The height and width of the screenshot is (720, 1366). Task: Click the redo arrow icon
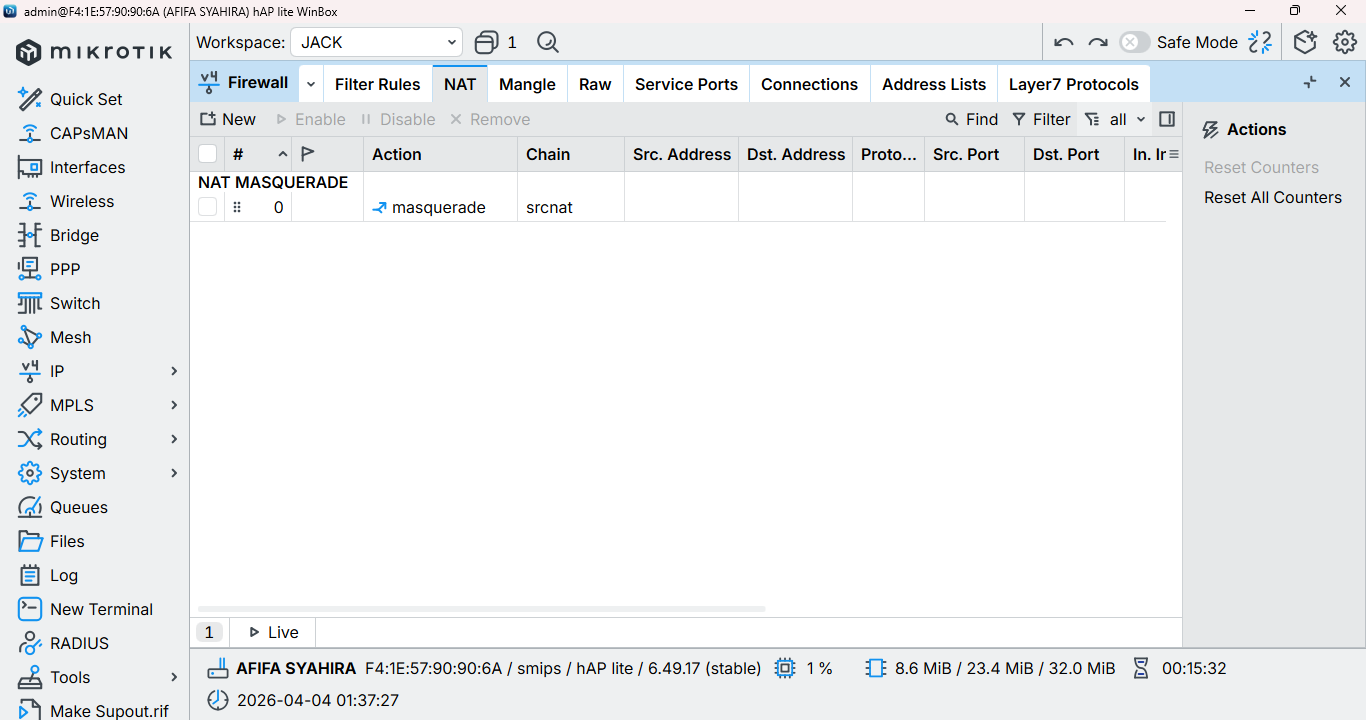click(1098, 42)
